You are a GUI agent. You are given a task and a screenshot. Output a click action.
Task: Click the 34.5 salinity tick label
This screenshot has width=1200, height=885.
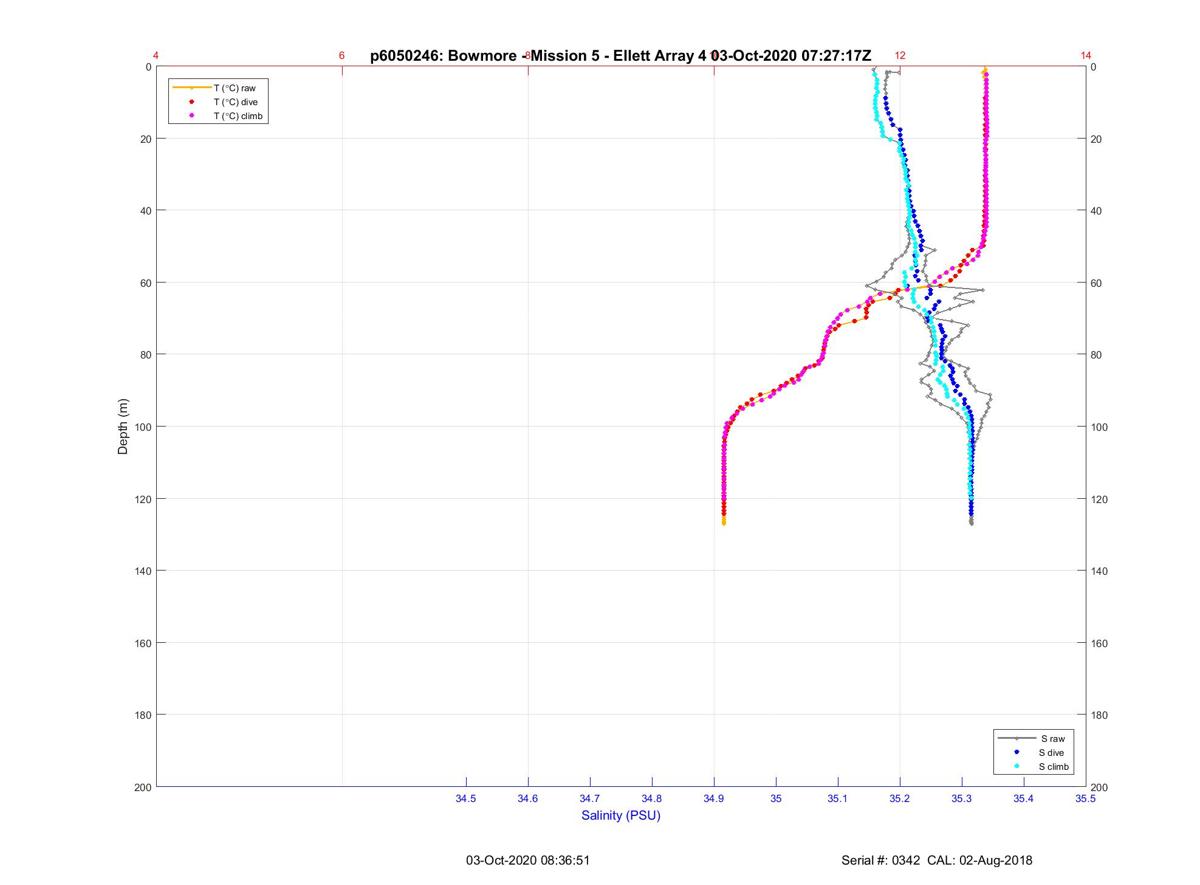pos(466,799)
